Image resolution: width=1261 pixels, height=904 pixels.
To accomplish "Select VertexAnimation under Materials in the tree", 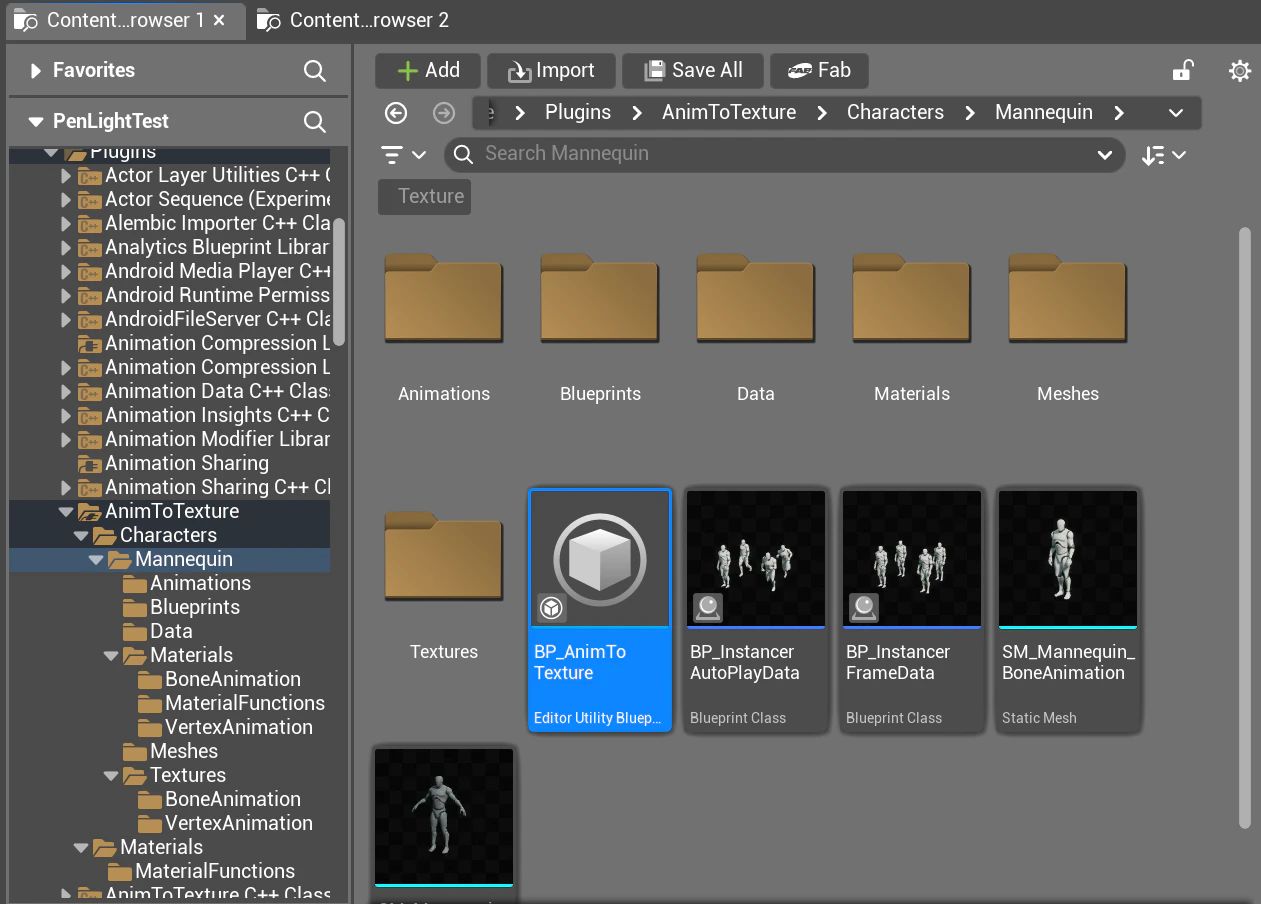I will [238, 727].
